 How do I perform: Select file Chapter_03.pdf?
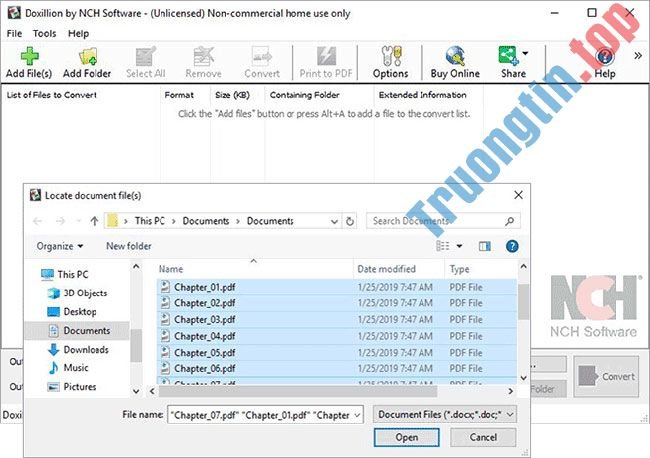tap(337, 320)
